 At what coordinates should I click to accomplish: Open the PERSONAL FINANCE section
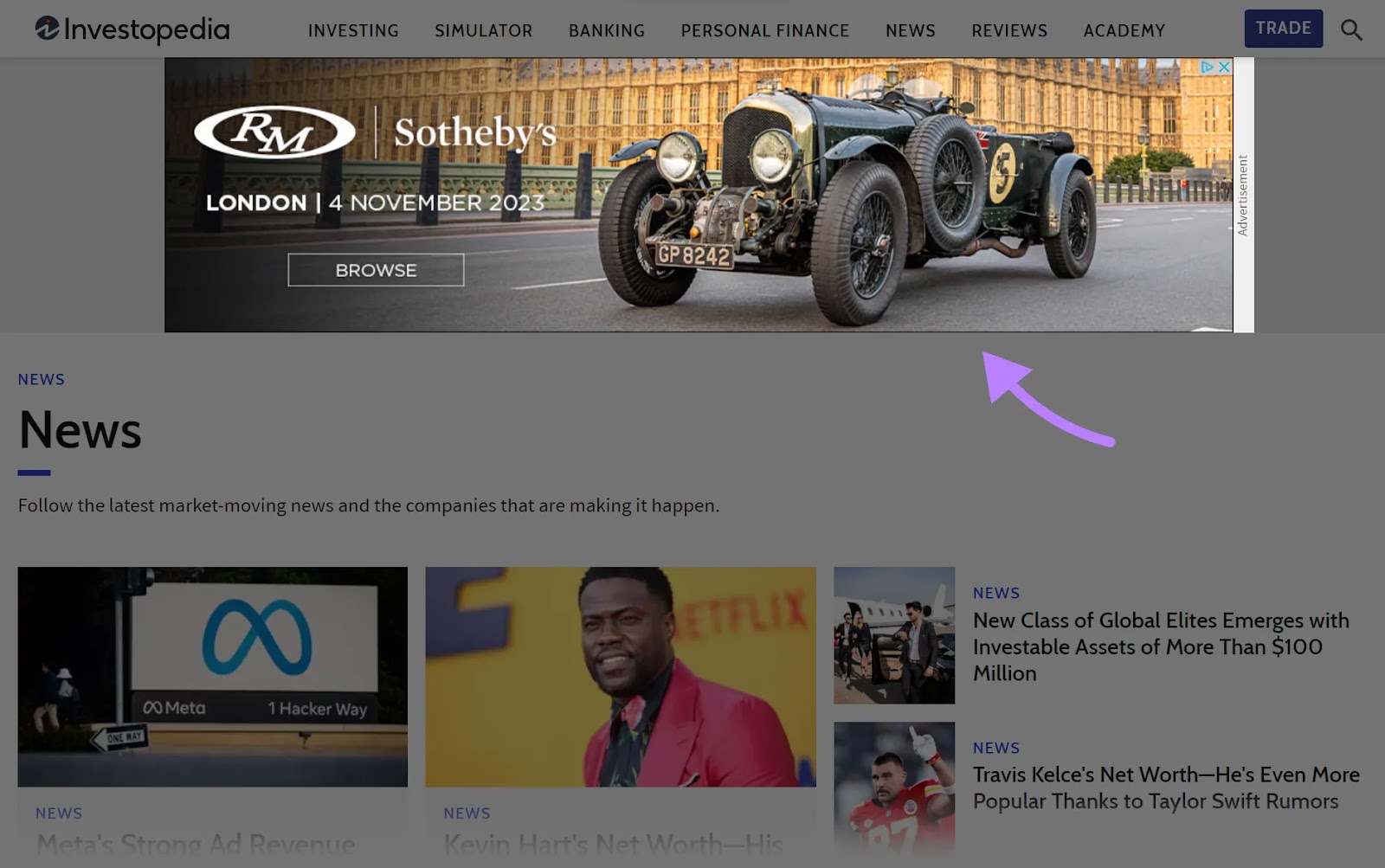tap(765, 30)
